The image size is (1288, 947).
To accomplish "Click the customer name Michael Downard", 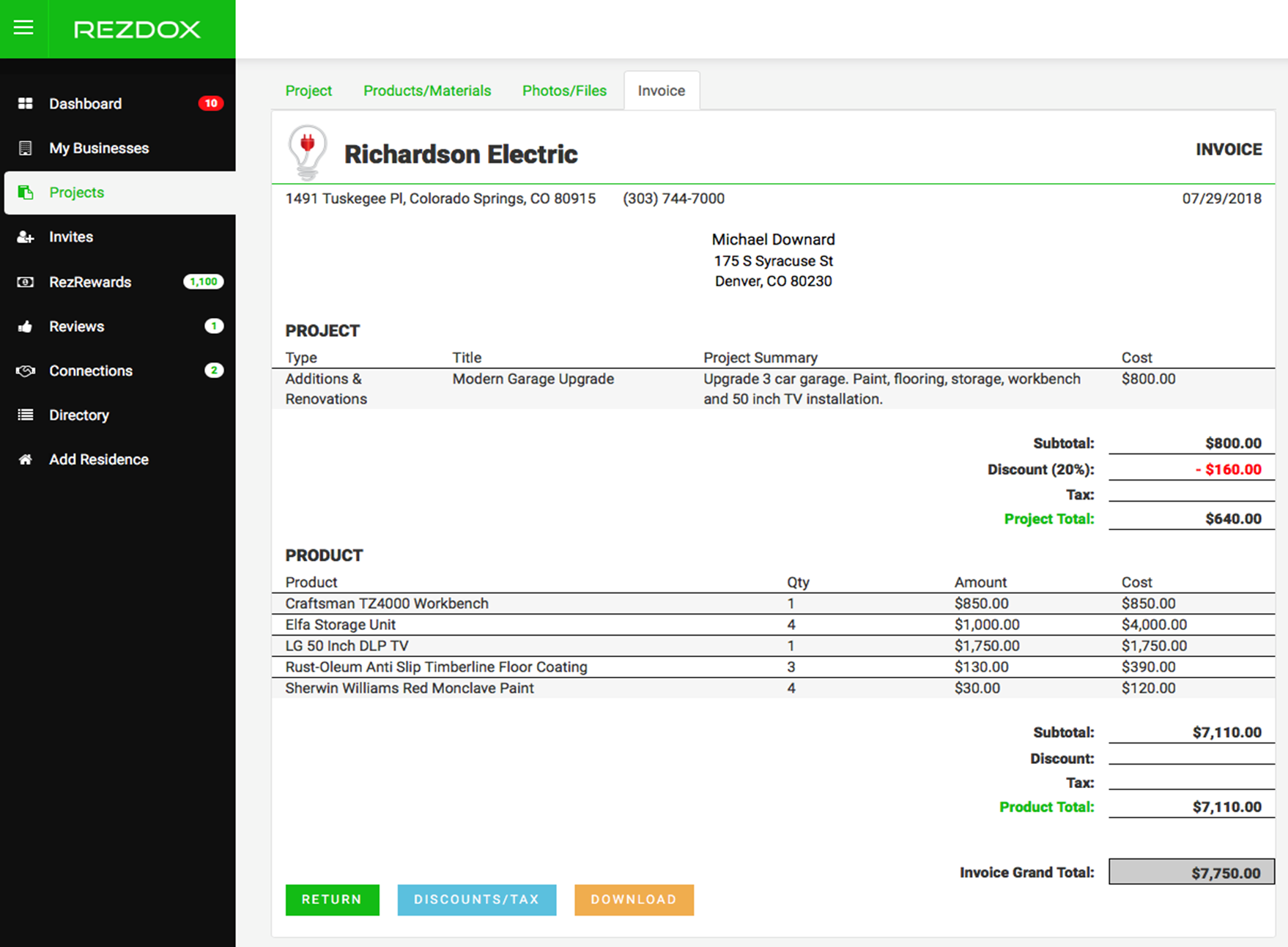I will 773,239.
